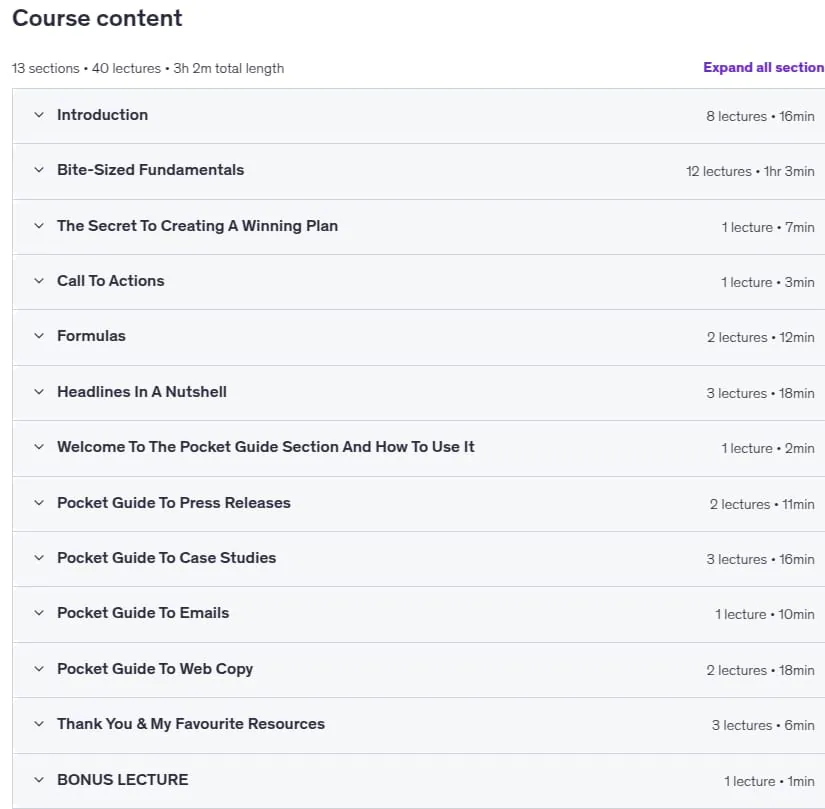Open the Bite-Sized Fundamentals title
825x809 pixels.
pos(150,170)
